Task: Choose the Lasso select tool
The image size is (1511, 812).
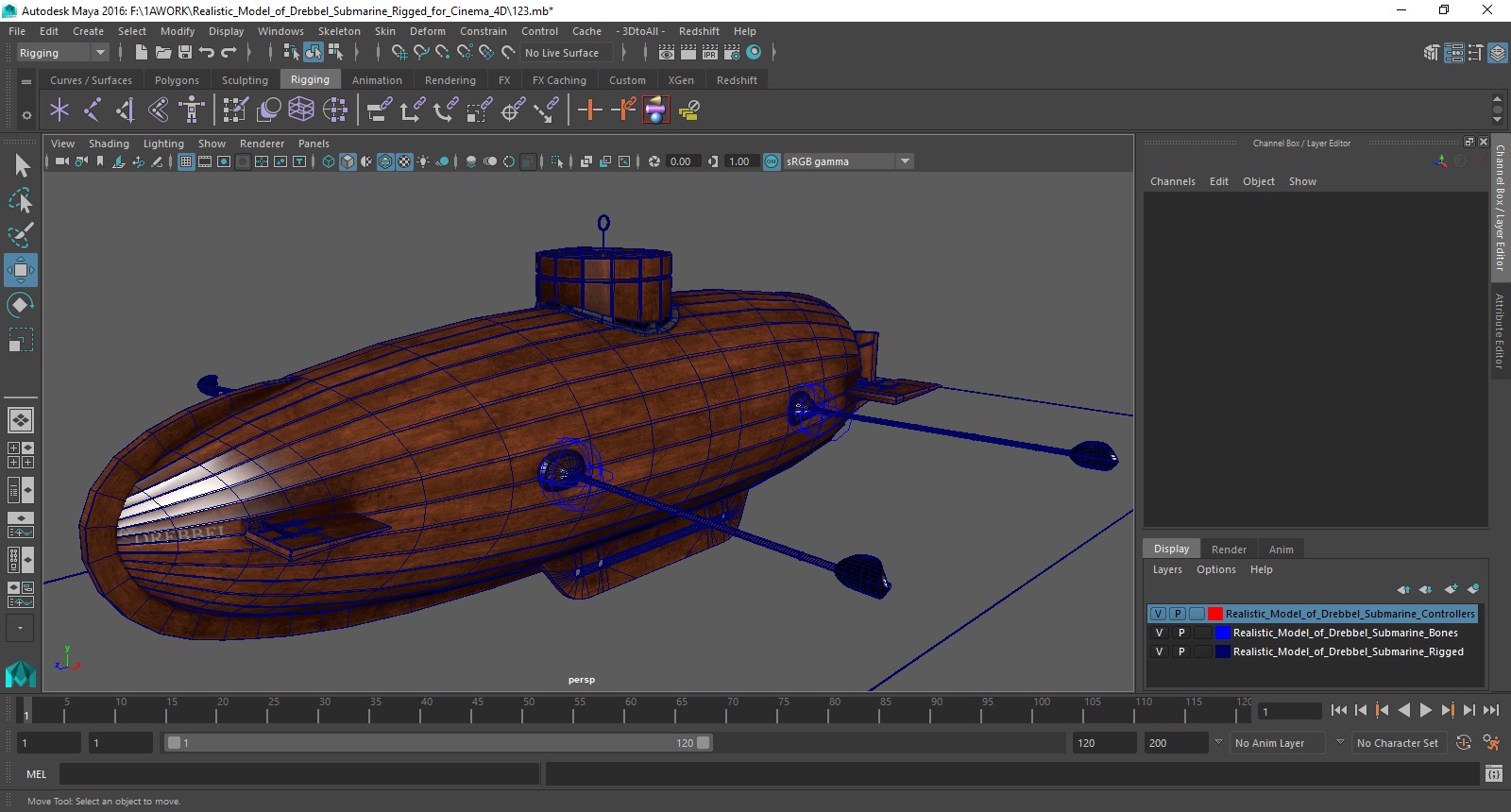Action: click(21, 200)
